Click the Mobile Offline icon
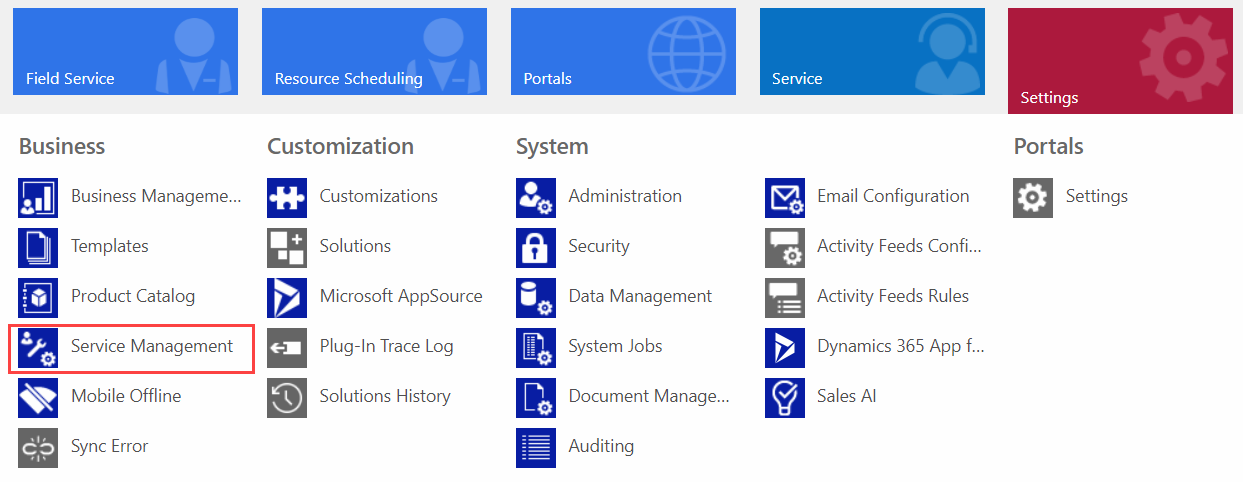The image size is (1243, 482). tap(38, 397)
